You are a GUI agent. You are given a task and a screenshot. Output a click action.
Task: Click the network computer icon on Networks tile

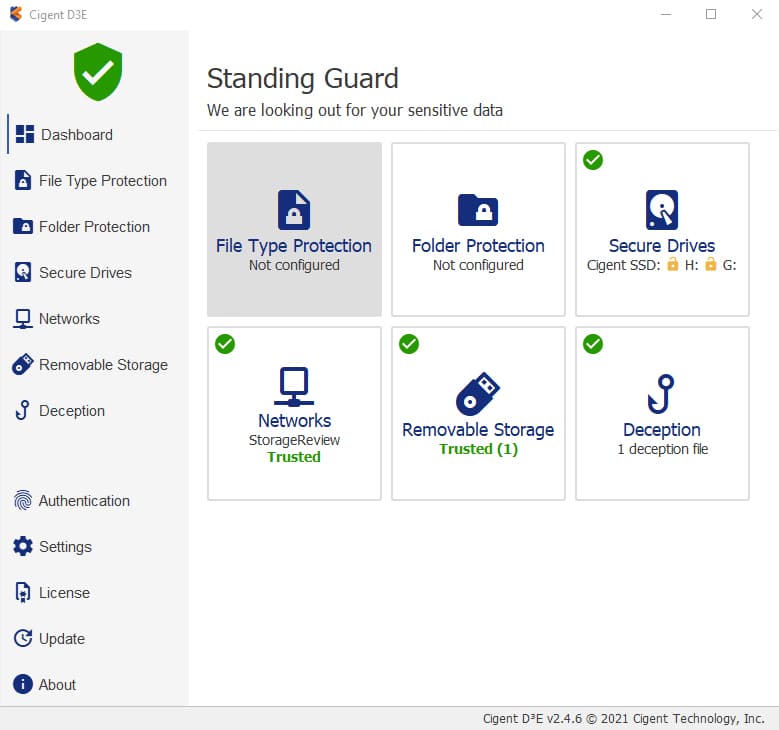294,387
